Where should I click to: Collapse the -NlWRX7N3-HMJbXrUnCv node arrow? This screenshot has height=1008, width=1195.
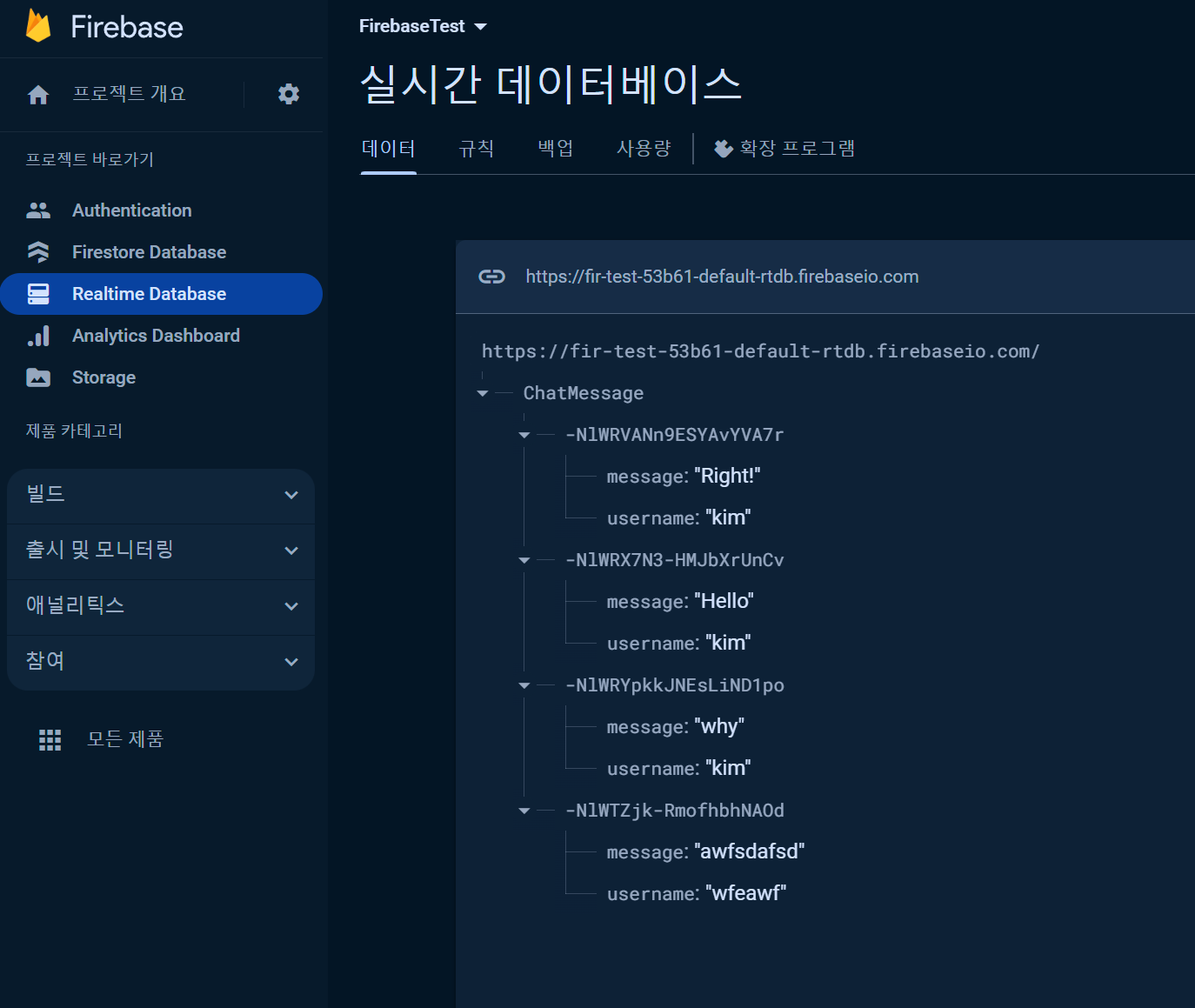[524, 561]
